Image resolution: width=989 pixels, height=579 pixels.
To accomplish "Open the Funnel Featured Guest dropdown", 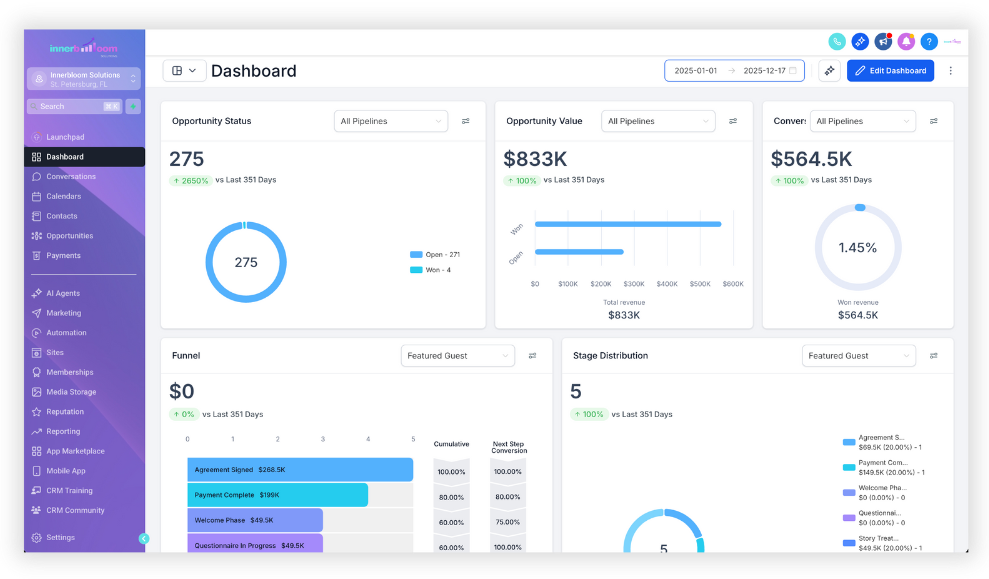I will click(x=458, y=356).
